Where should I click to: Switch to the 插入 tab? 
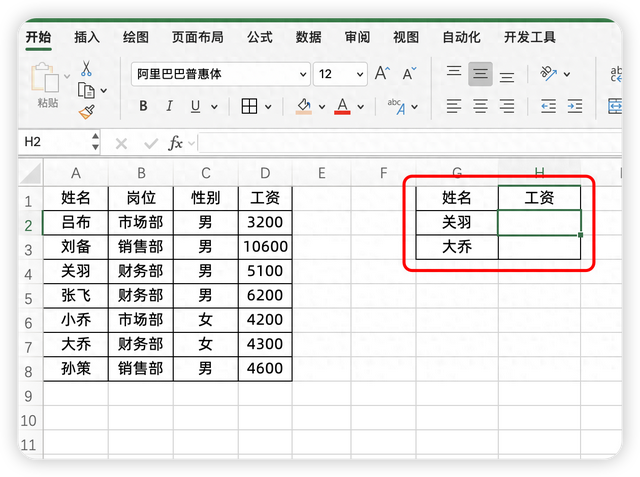(x=87, y=37)
